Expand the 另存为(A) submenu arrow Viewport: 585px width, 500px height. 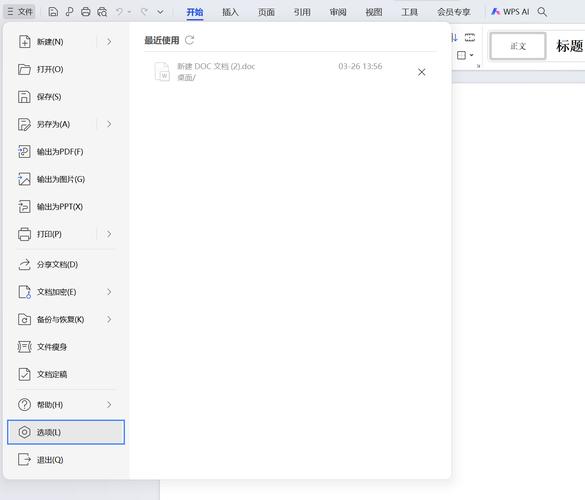click(x=109, y=124)
